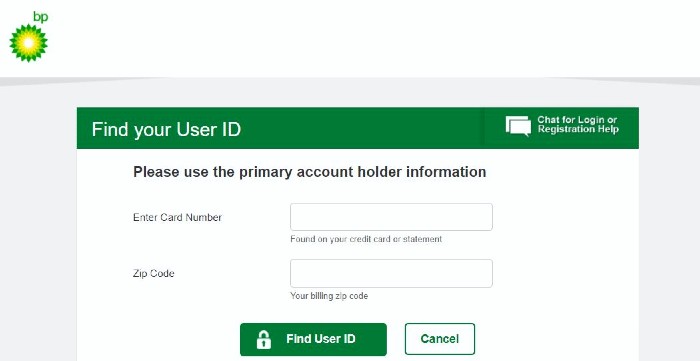Click the Cancel button
700x361 pixels.
pos(440,339)
